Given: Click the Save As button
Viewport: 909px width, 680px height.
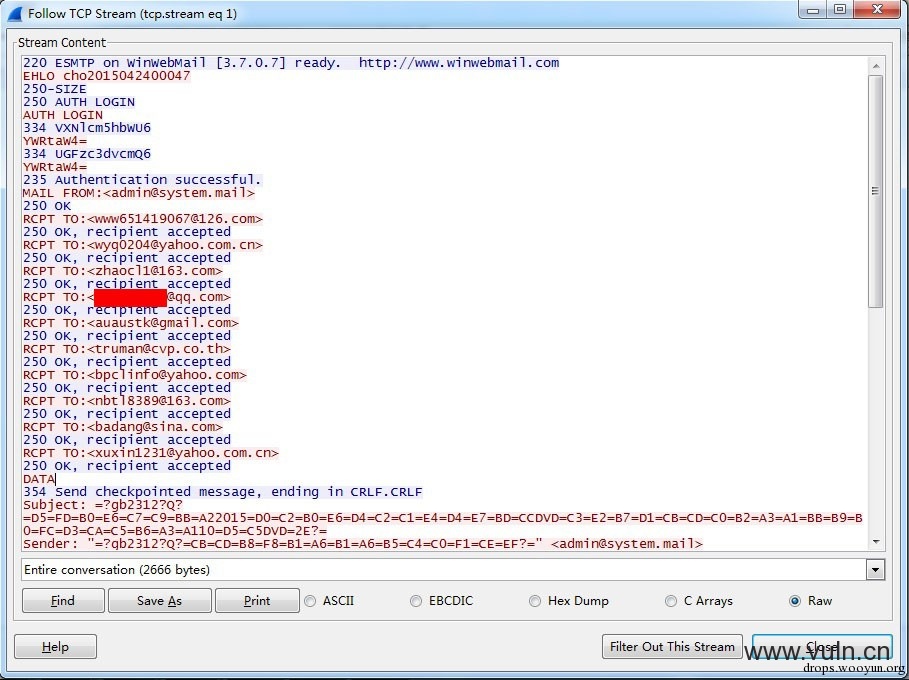Looking at the screenshot, I should coord(159,601).
